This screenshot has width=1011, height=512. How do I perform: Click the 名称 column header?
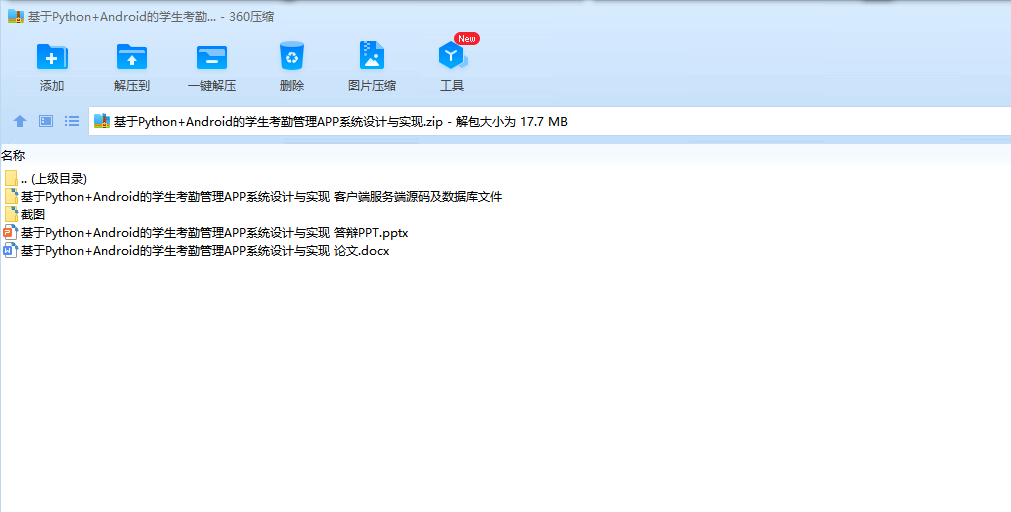(x=13, y=155)
